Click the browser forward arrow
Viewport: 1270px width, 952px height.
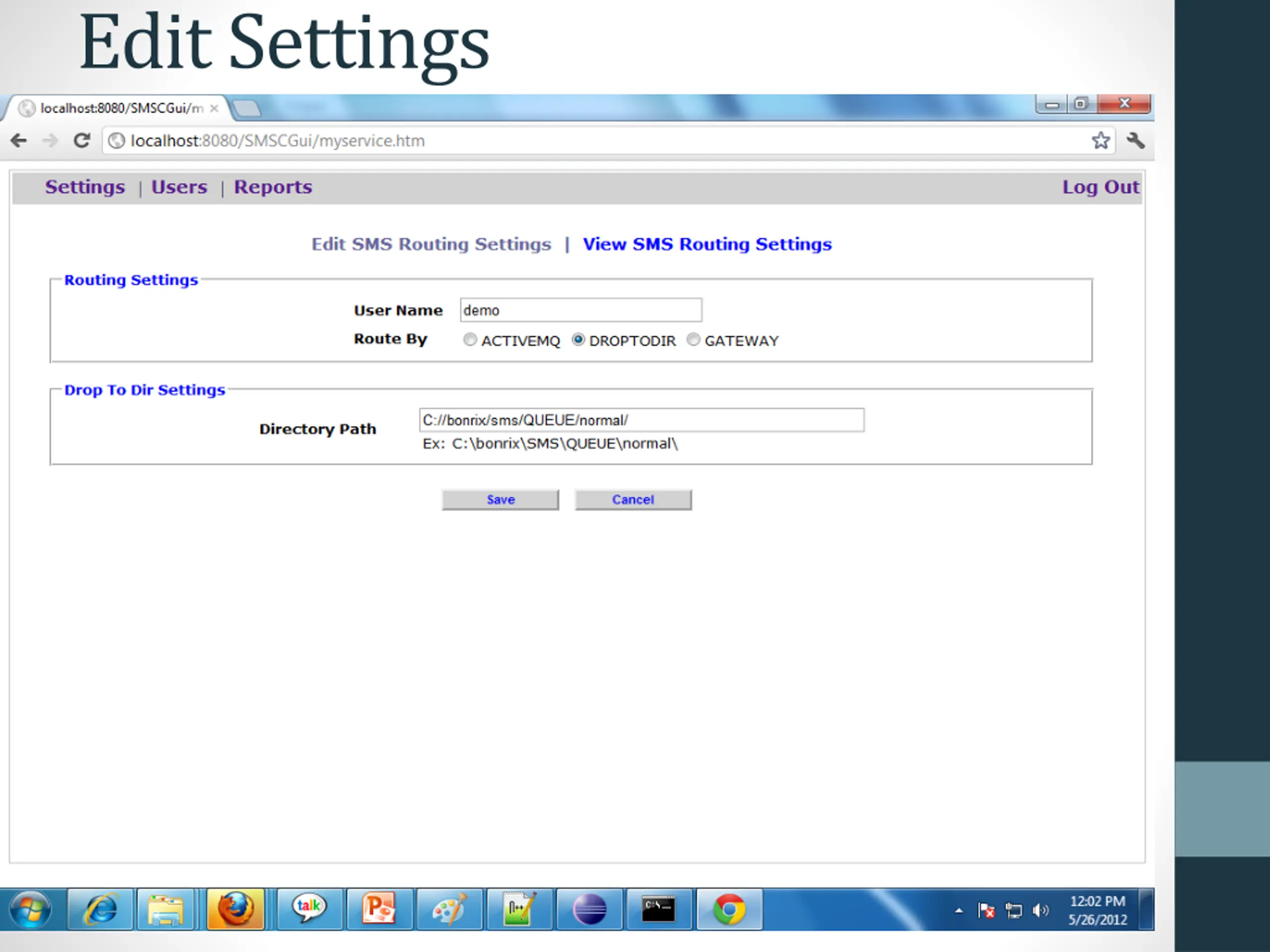point(51,141)
